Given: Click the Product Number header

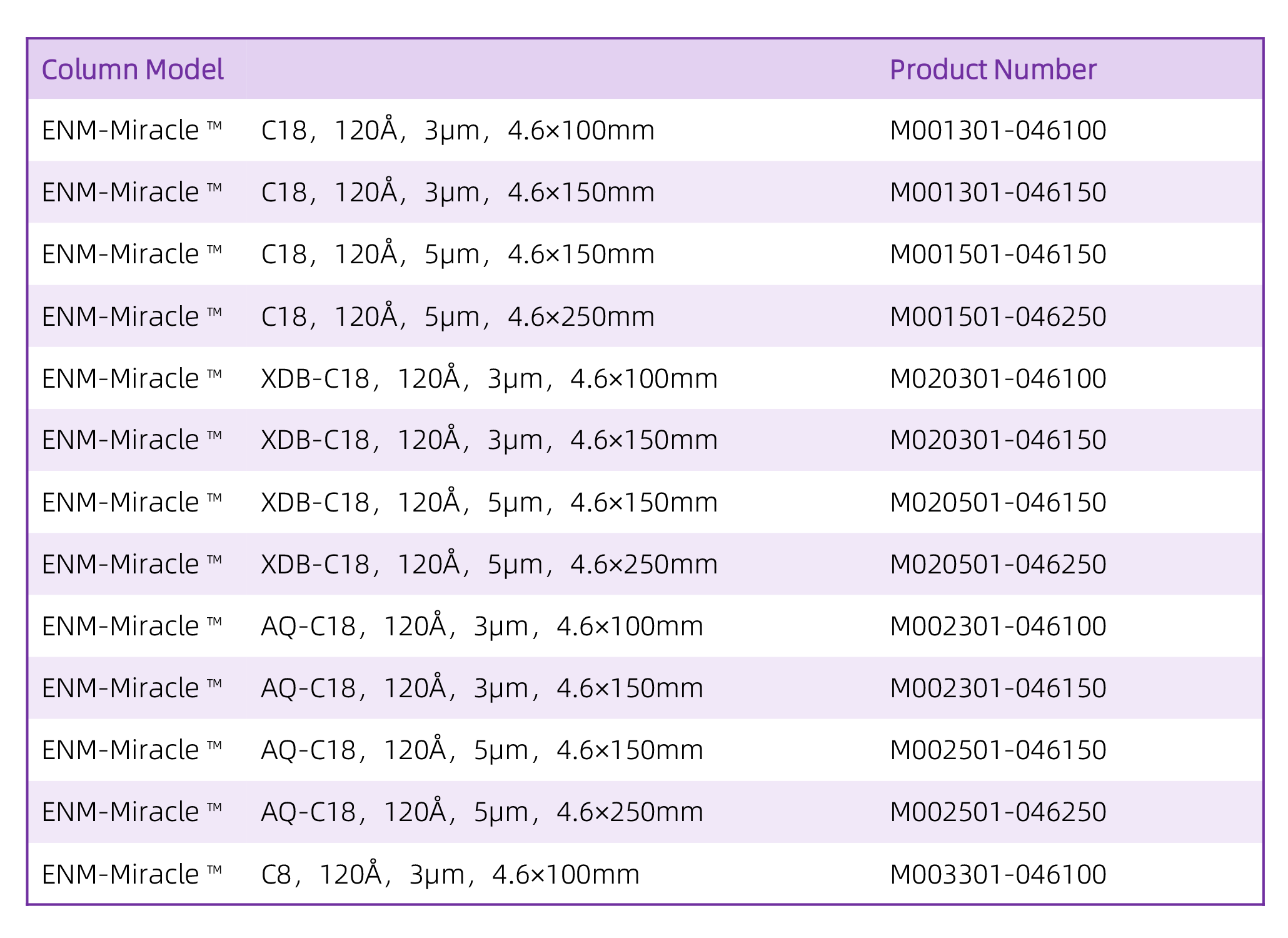Looking at the screenshot, I should [x=993, y=69].
